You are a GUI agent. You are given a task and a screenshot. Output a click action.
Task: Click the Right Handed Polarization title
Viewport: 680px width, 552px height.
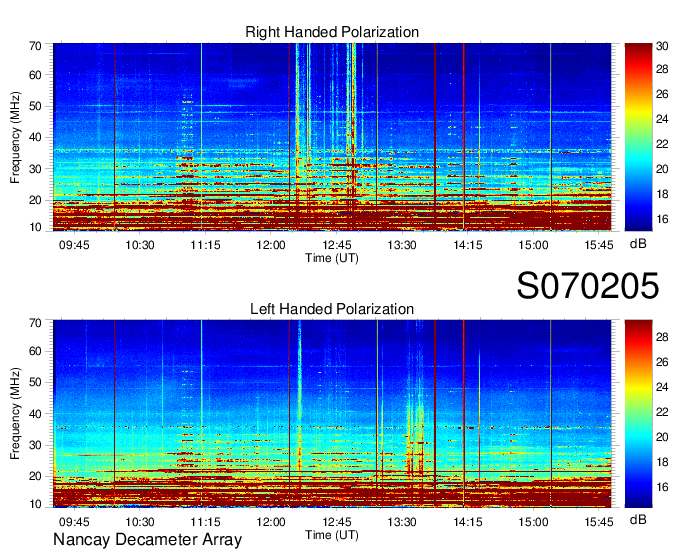click(332, 32)
